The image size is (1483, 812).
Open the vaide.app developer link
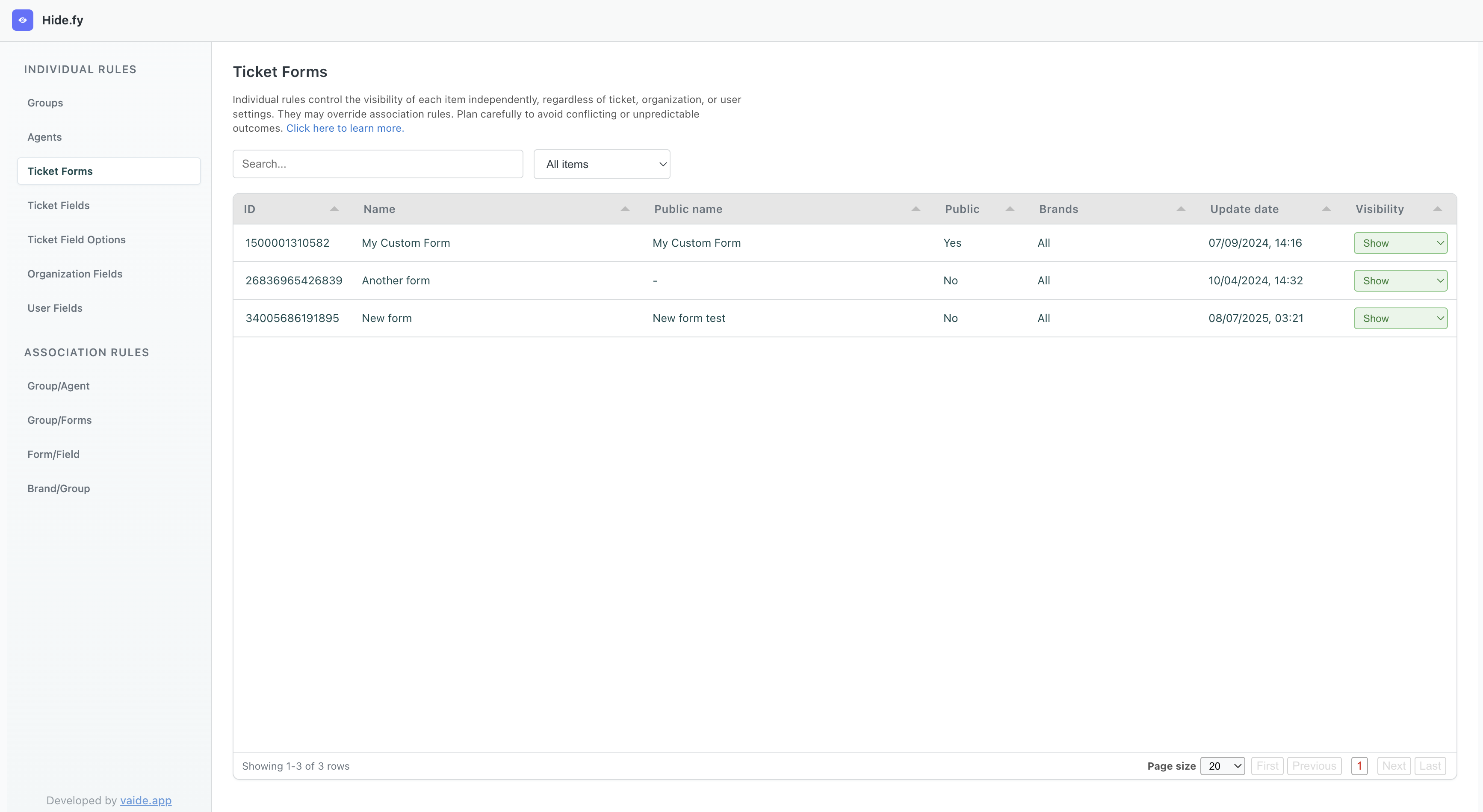[146, 800]
